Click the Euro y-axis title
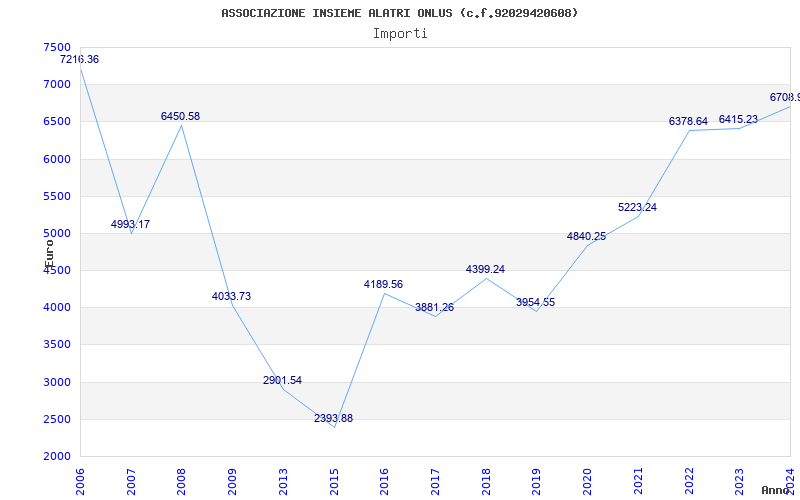The image size is (800, 500). click(49, 254)
